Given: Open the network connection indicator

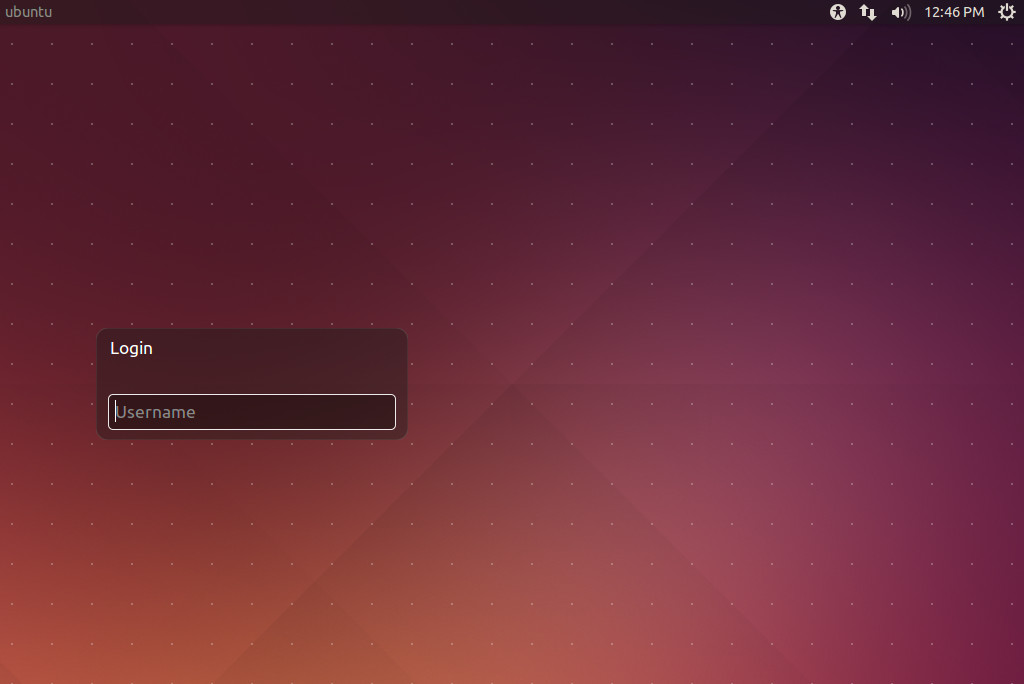Looking at the screenshot, I should tap(868, 12).
